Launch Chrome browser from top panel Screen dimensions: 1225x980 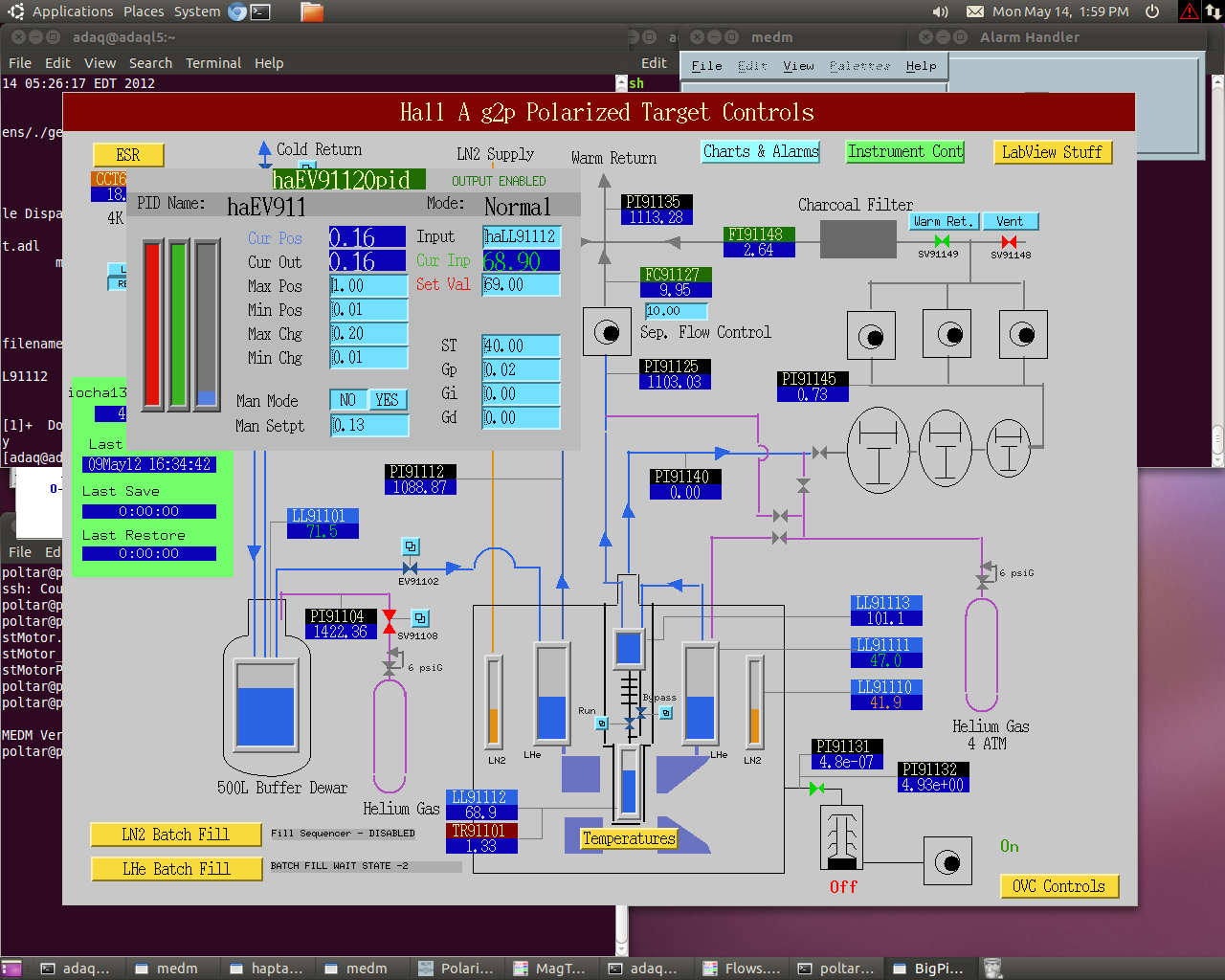click(237, 11)
